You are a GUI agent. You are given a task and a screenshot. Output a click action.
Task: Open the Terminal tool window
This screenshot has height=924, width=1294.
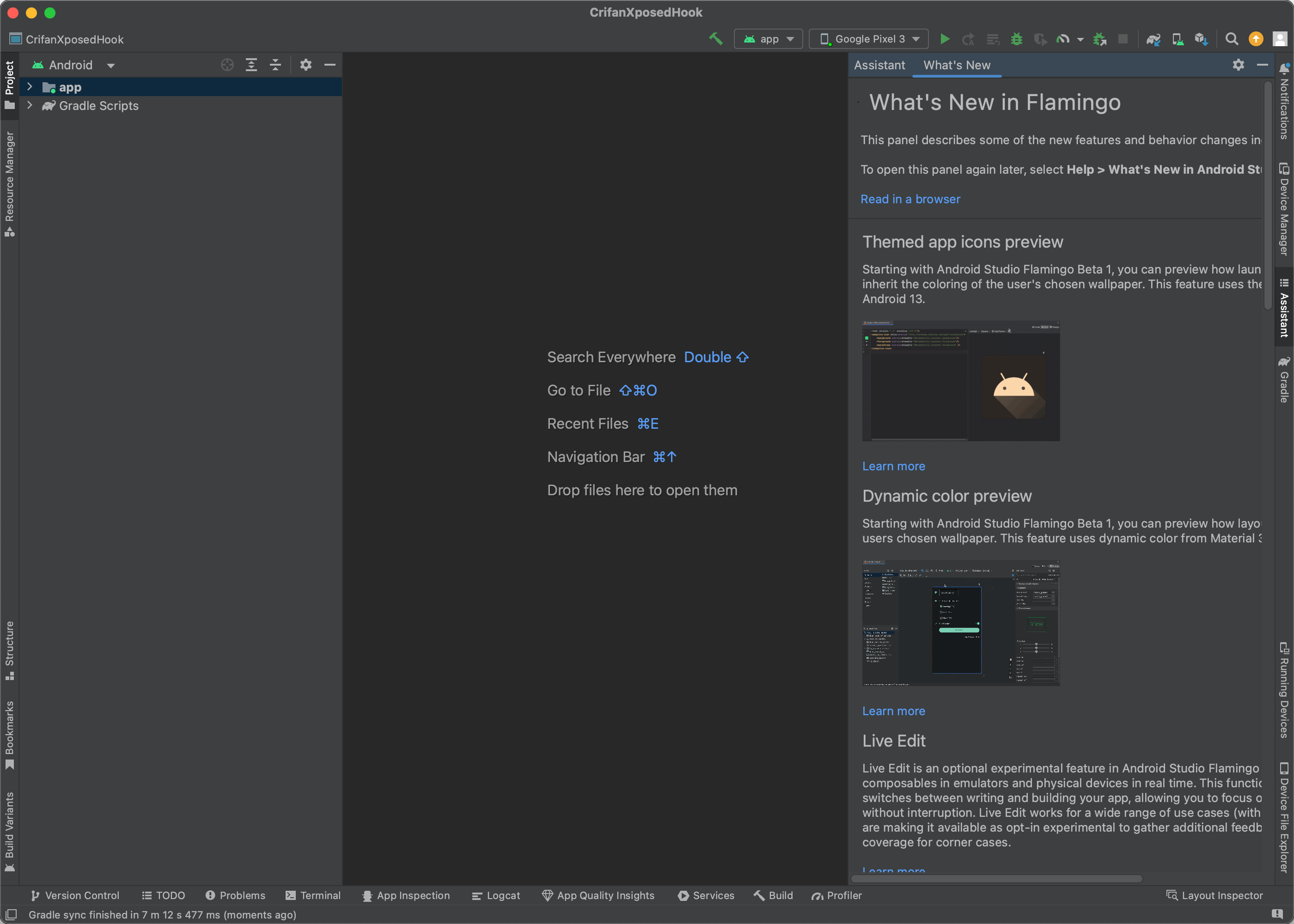coord(313,895)
